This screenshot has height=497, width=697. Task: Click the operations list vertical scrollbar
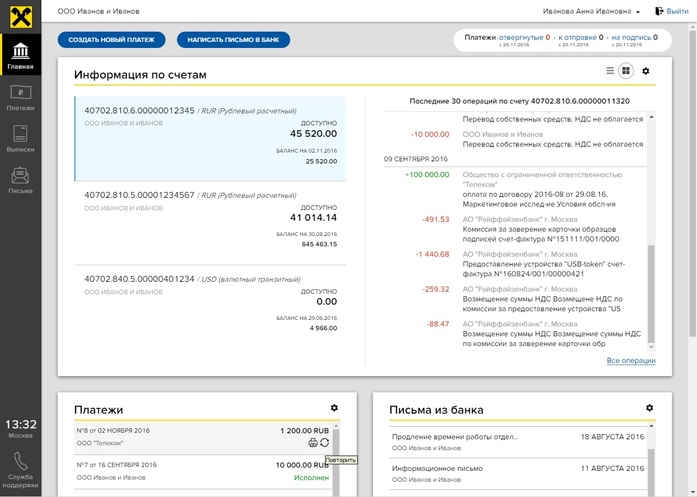tap(651, 290)
